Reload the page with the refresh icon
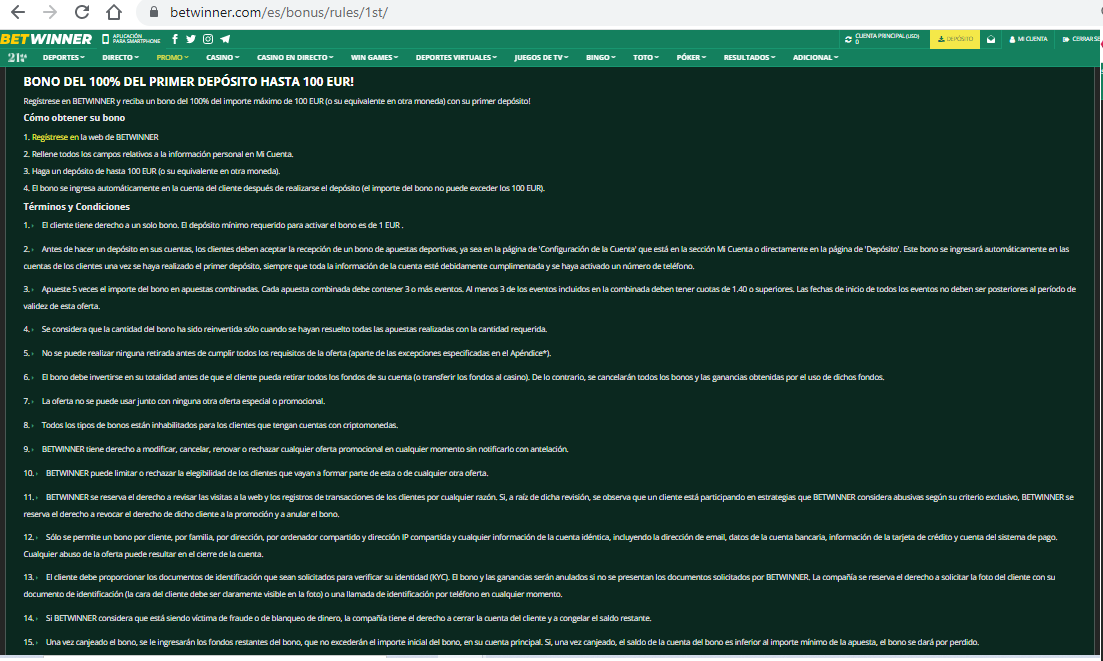This screenshot has width=1103, height=661. [82, 12]
